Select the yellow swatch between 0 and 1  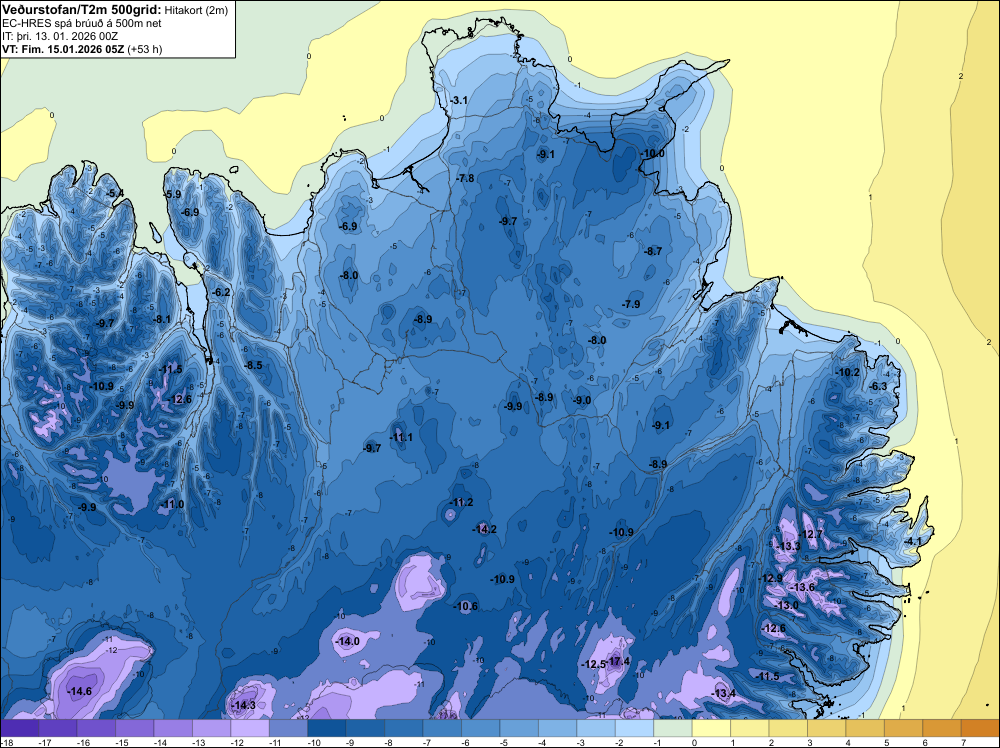tap(711, 728)
